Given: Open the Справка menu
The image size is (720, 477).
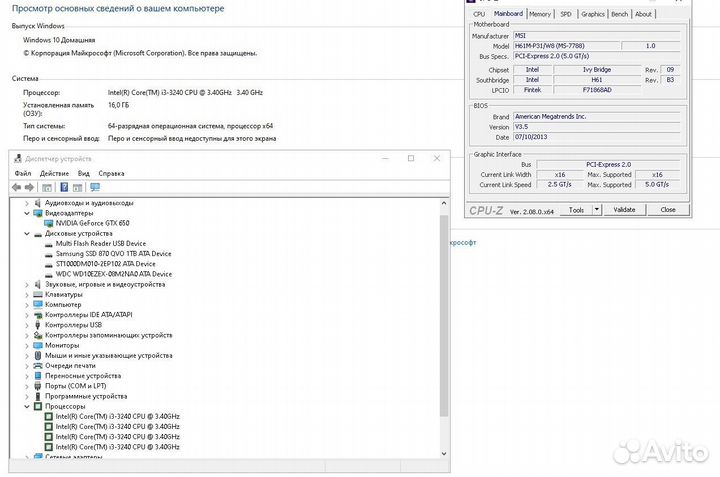Looking at the screenshot, I should pos(112,173).
